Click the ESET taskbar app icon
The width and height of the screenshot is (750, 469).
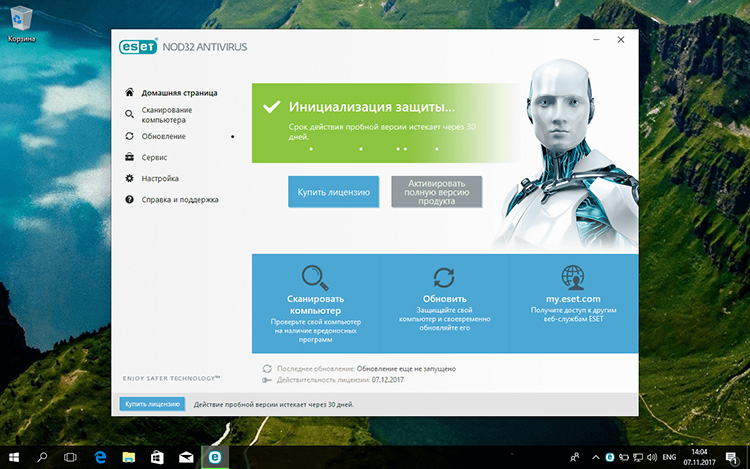pos(215,458)
